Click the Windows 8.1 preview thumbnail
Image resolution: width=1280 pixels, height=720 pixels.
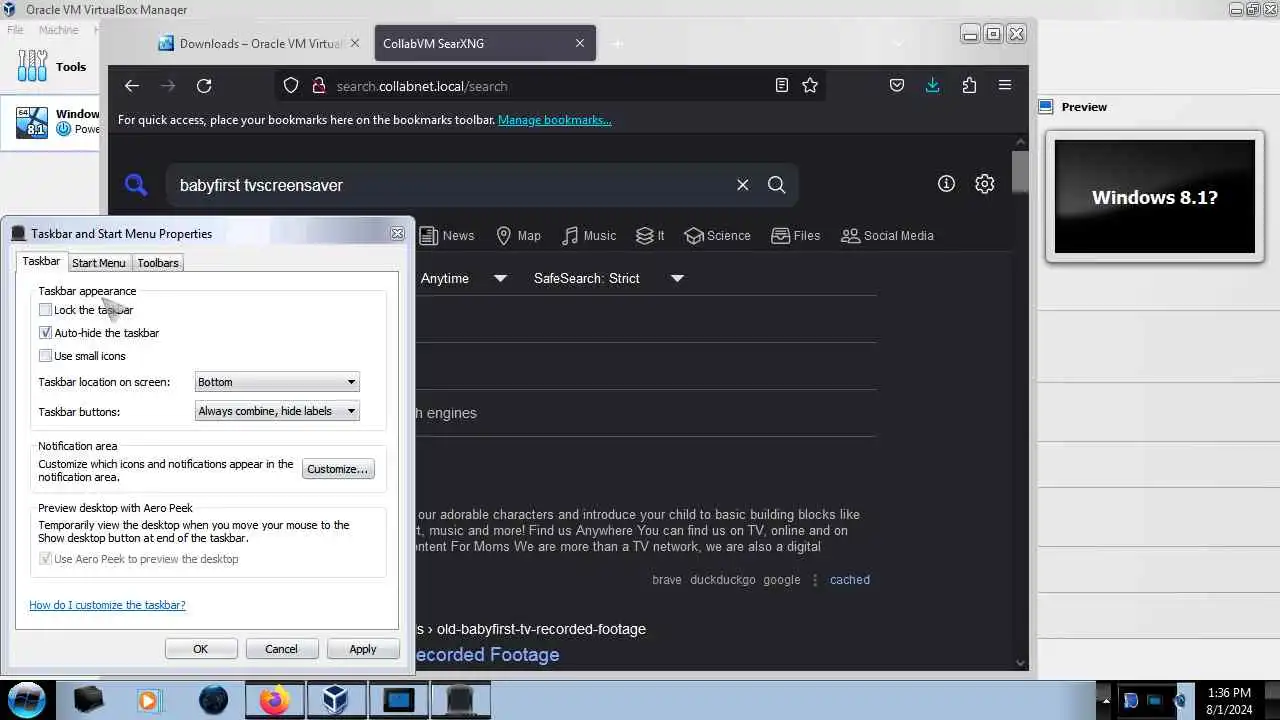point(1155,197)
